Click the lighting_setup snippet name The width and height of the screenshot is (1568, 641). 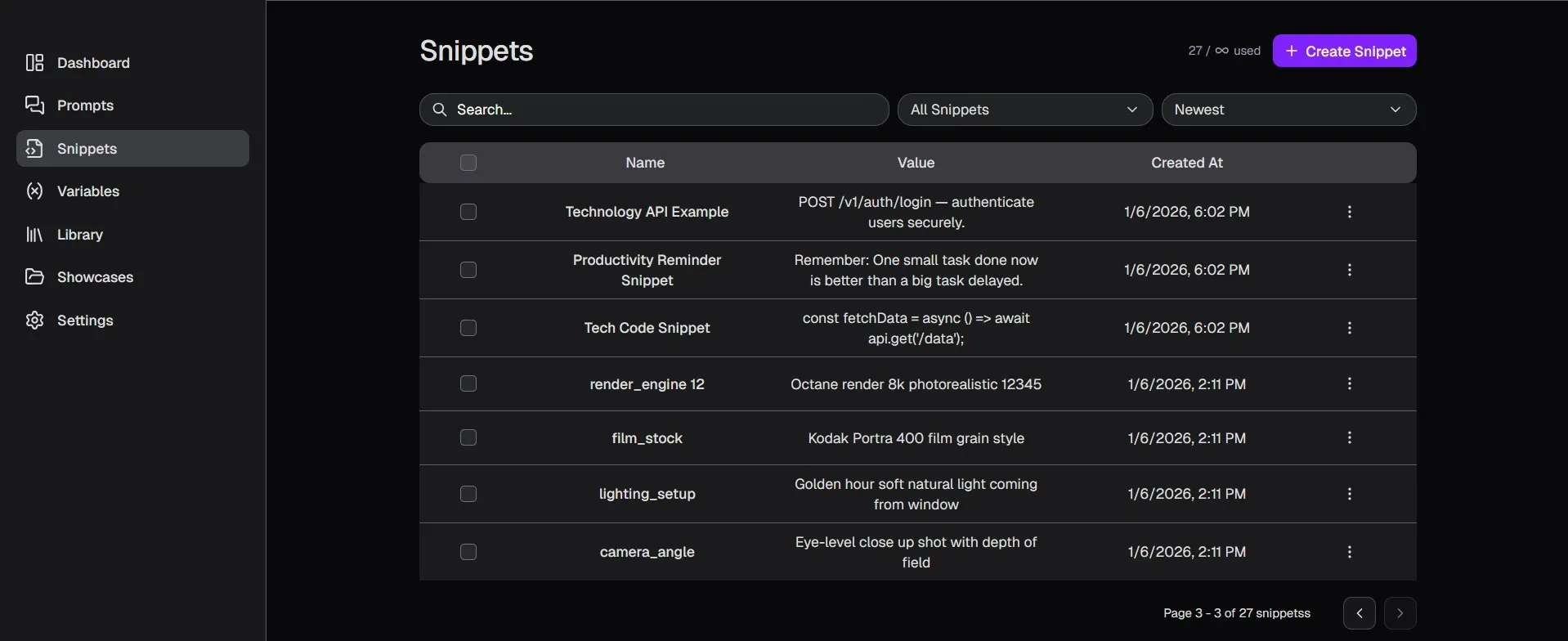(647, 494)
